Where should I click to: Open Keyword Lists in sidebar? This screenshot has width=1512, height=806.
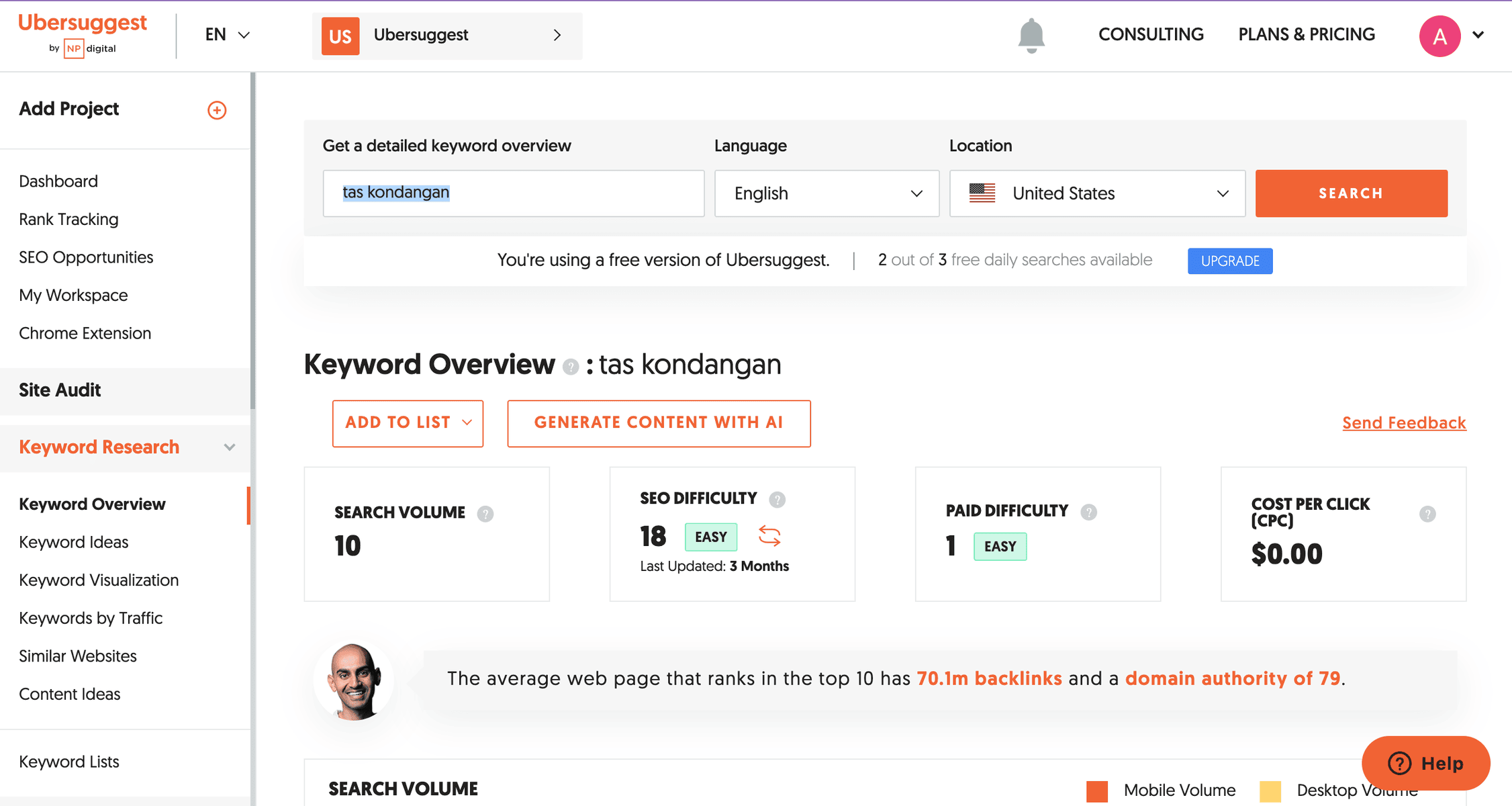coord(69,762)
